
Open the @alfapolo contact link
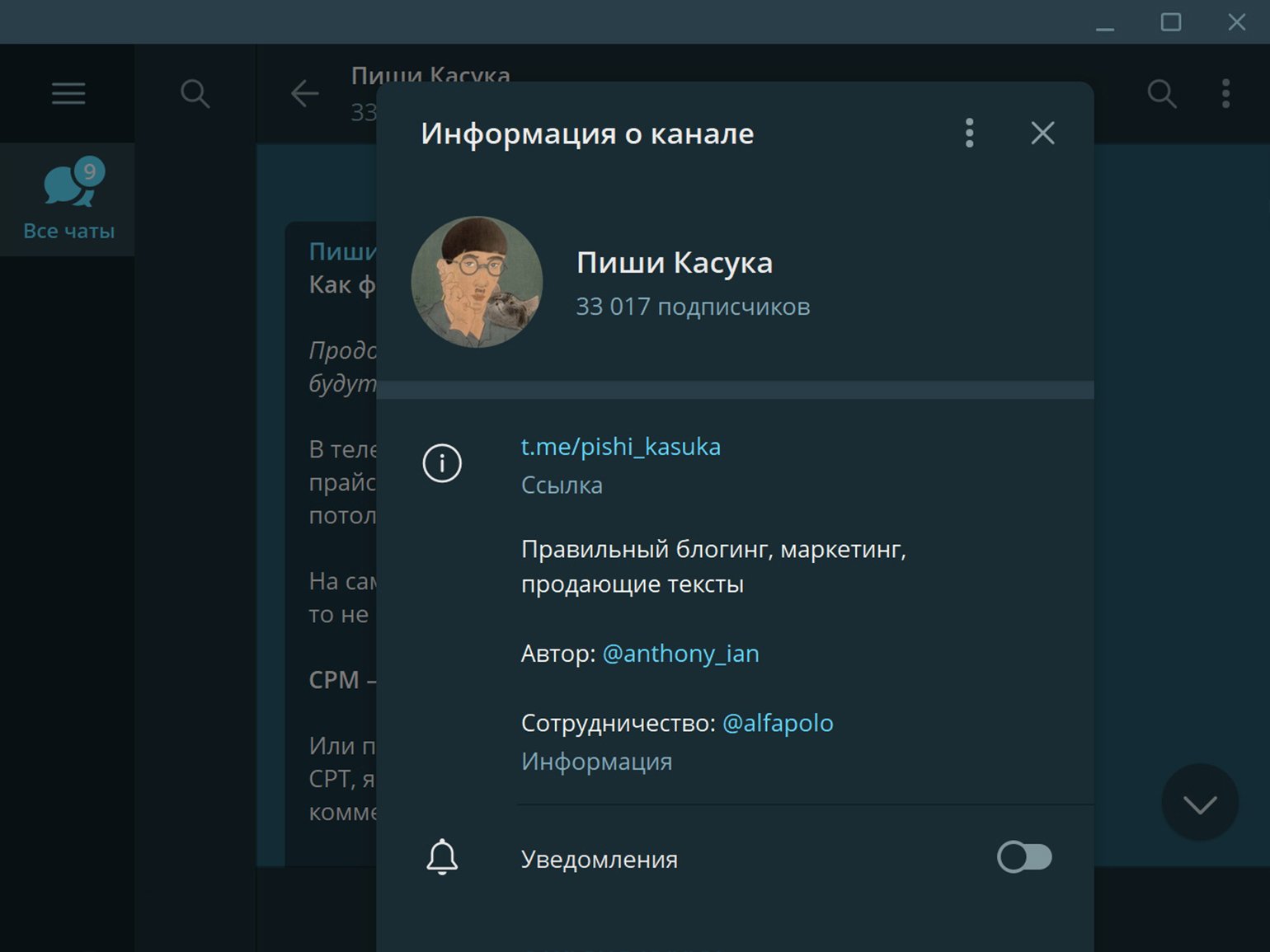pos(778,723)
